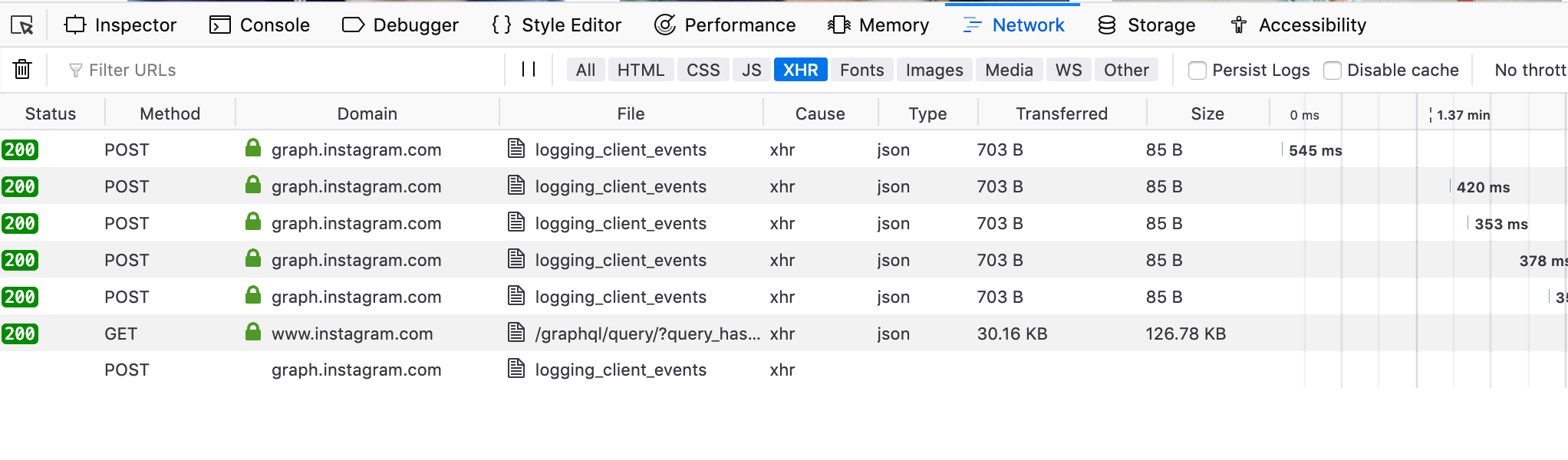Click lock icon of 420 ms request
Screen dimensions: 1568x460
pyautogui.click(x=253, y=185)
